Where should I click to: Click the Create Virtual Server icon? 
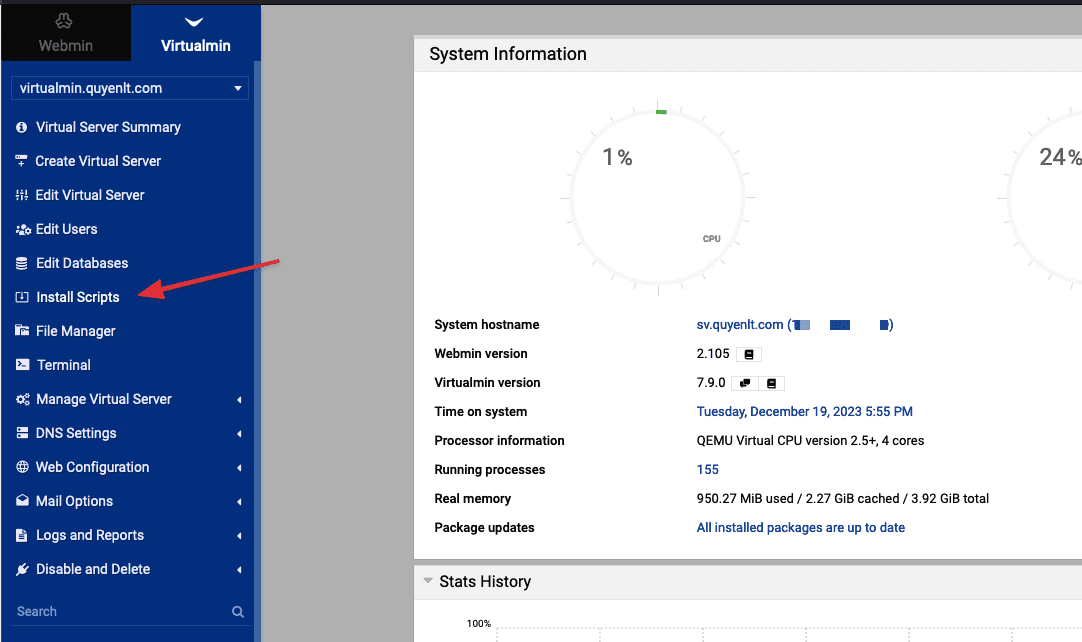click(x=21, y=161)
